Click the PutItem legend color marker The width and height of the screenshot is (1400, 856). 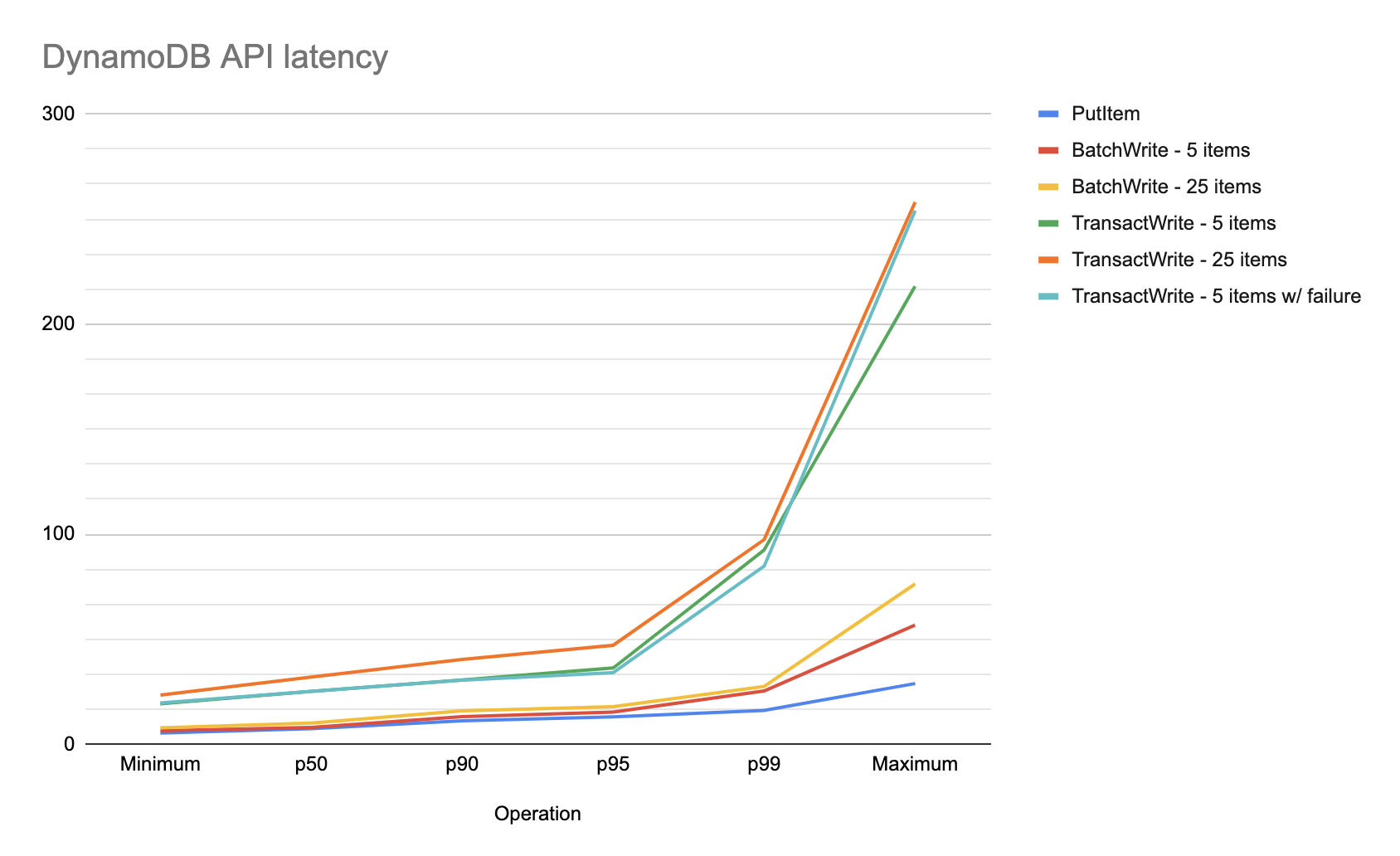1047,113
